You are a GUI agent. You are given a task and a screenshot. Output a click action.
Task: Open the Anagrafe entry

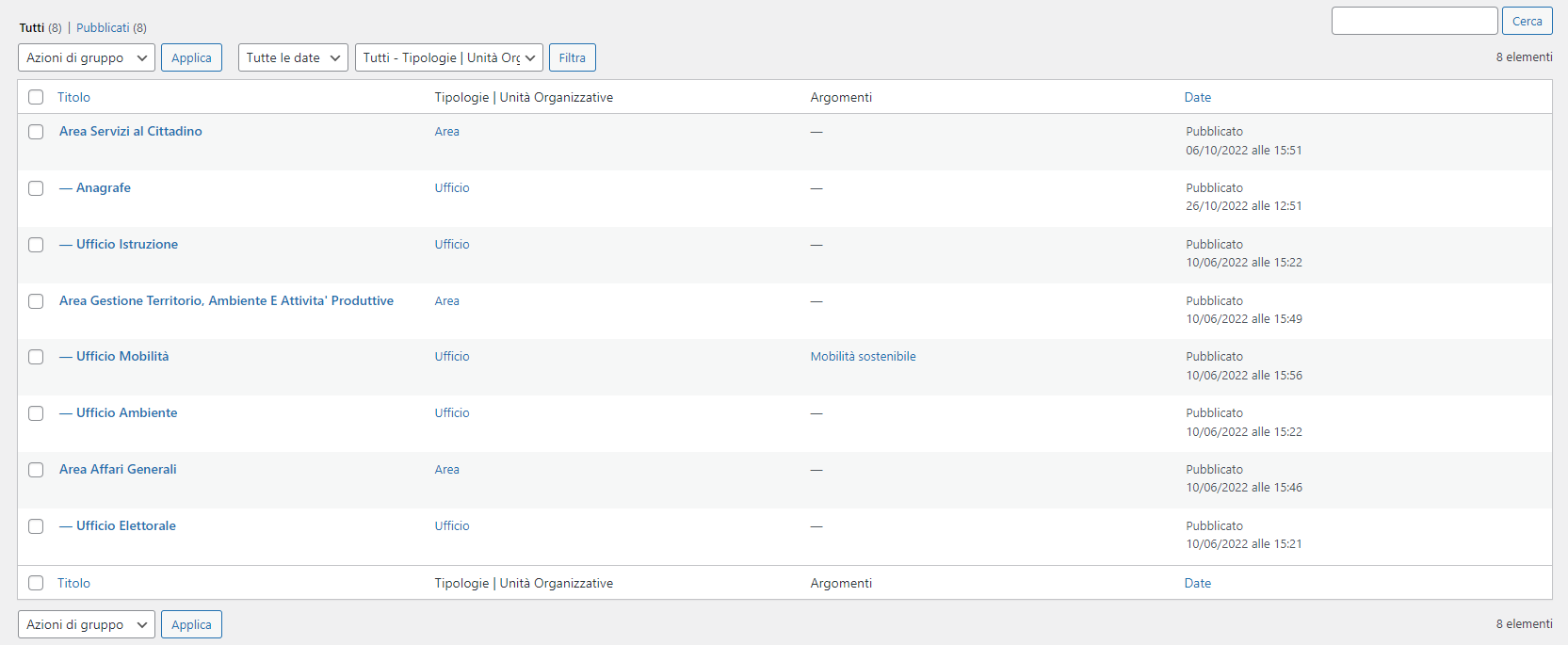[x=103, y=187]
